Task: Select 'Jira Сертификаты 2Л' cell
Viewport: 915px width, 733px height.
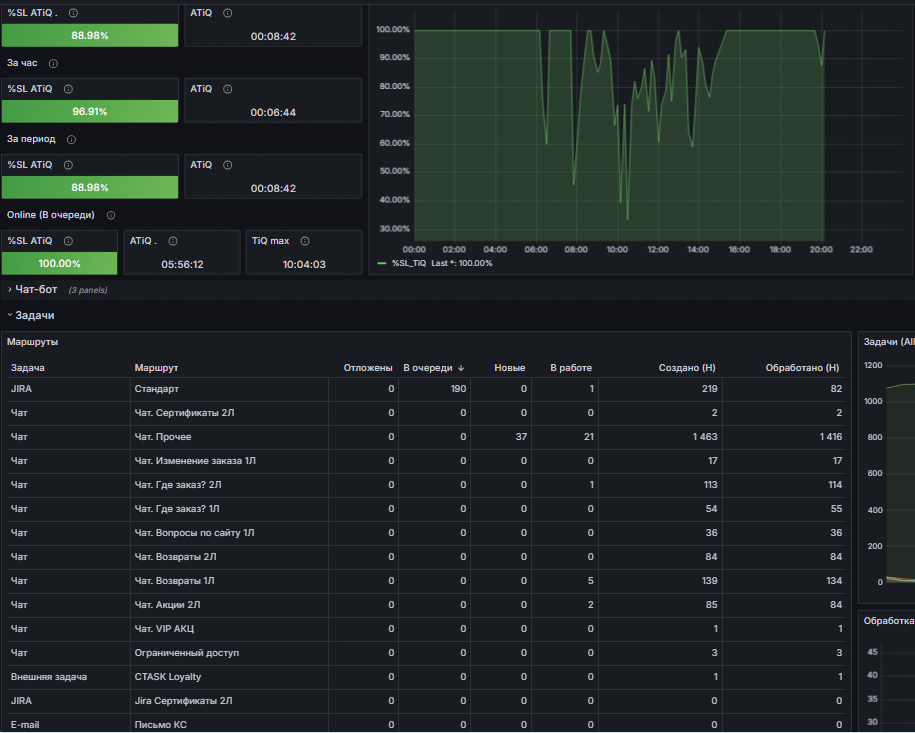Action: [x=229, y=701]
